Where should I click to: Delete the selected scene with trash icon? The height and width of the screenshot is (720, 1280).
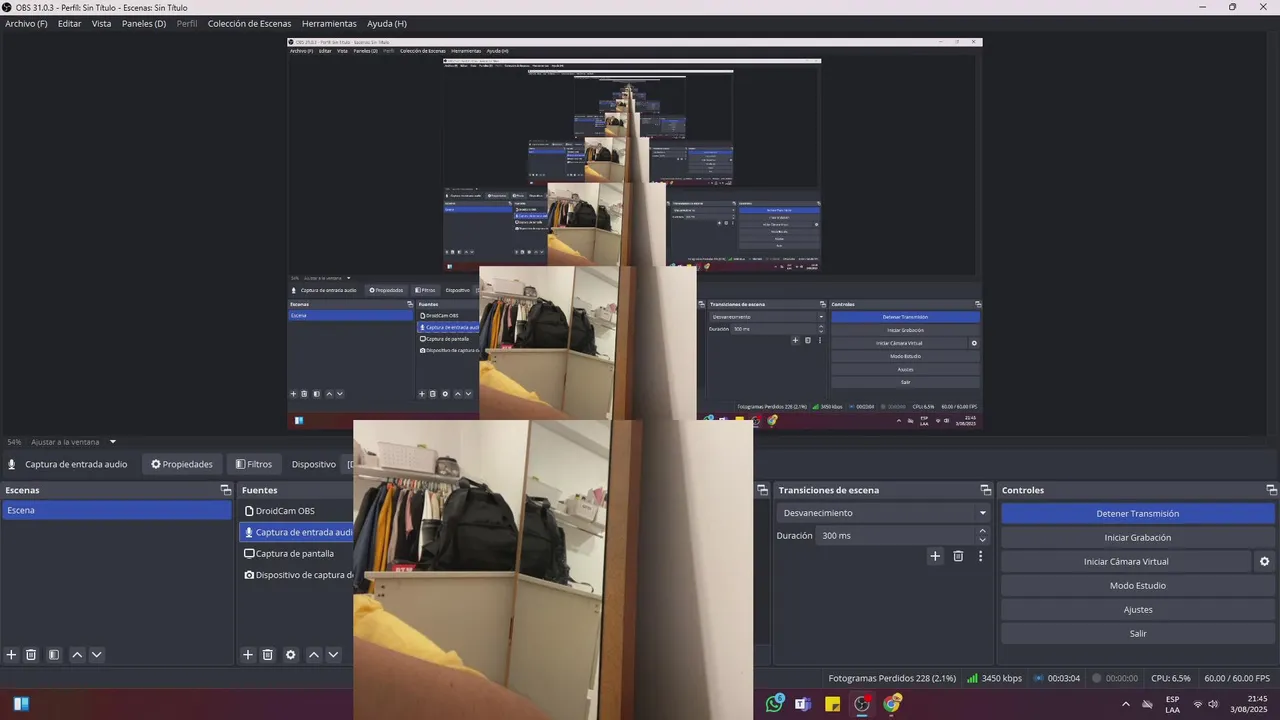point(31,655)
